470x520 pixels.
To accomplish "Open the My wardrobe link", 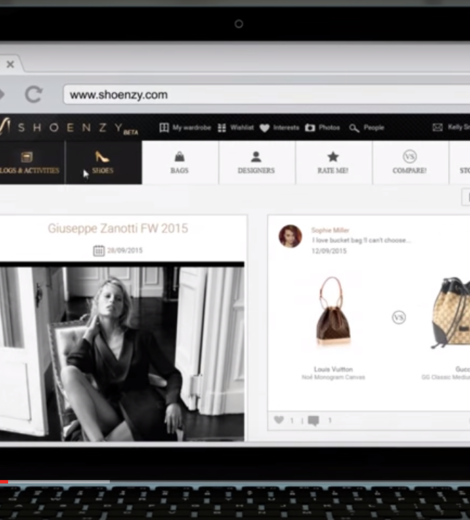I will point(191,128).
